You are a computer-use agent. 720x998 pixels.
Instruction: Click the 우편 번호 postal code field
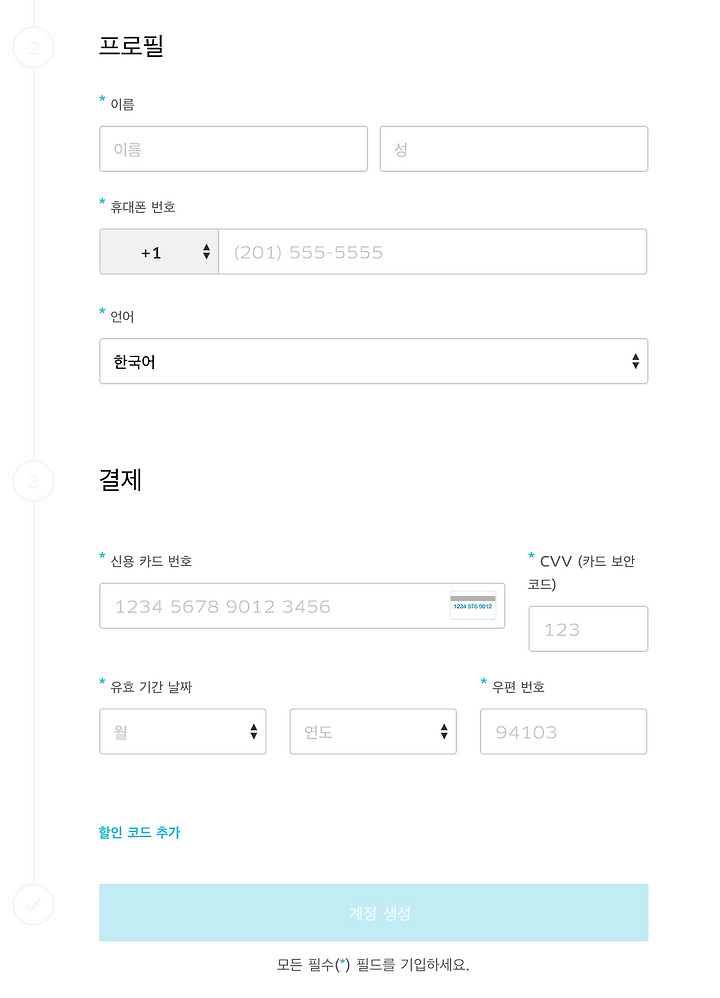pos(563,731)
